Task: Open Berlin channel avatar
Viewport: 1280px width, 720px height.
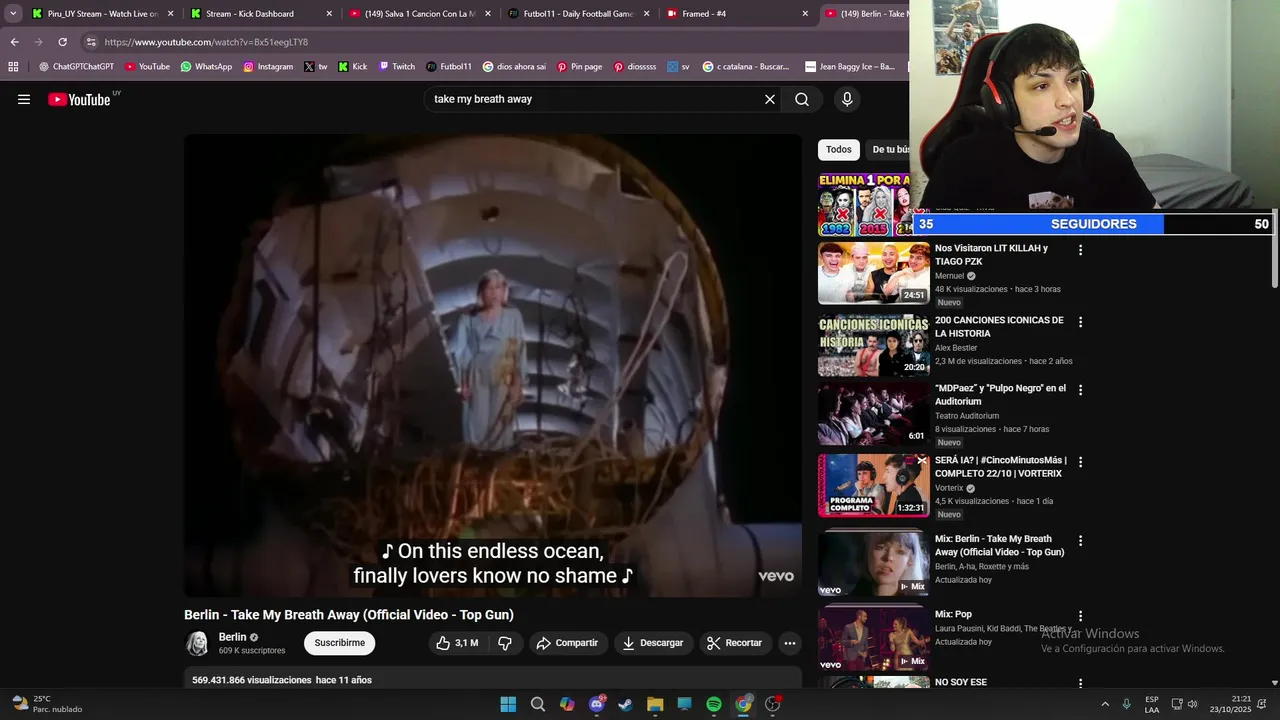Action: point(197,643)
